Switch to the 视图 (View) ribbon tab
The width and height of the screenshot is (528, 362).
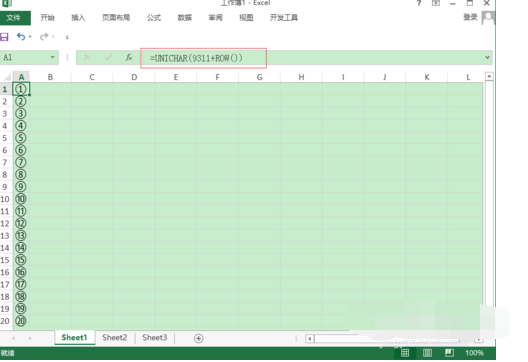click(x=246, y=18)
